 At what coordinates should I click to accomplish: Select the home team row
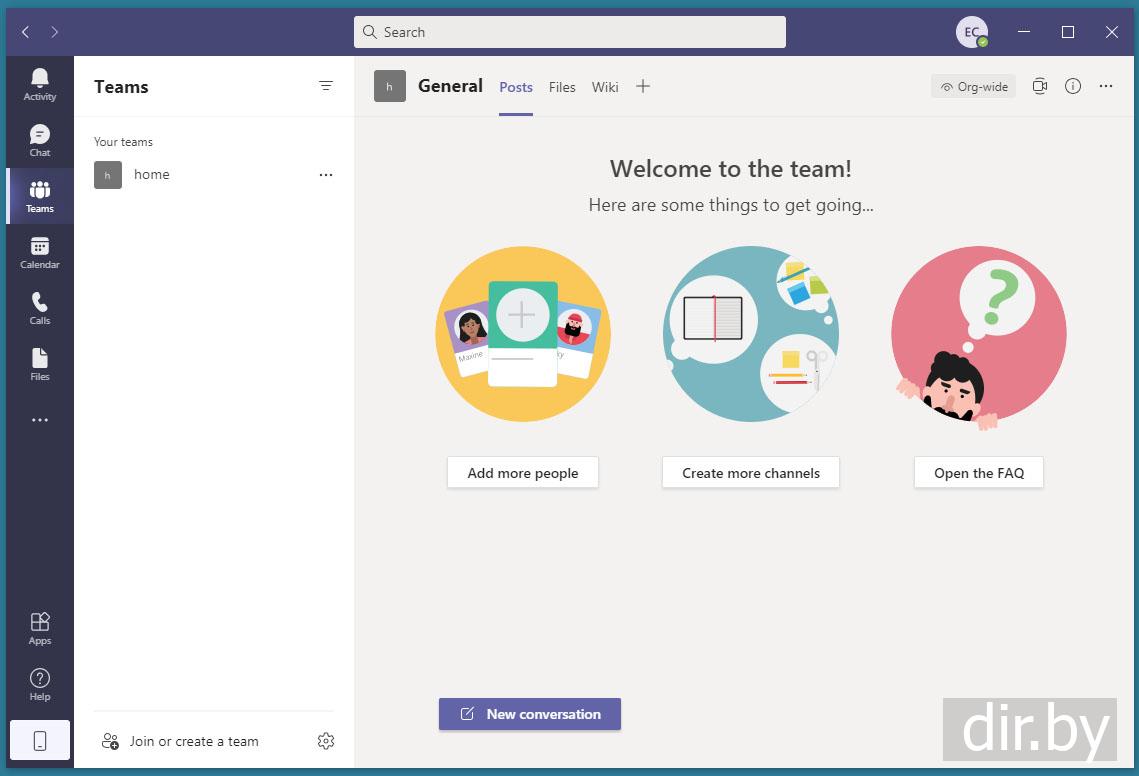214,175
